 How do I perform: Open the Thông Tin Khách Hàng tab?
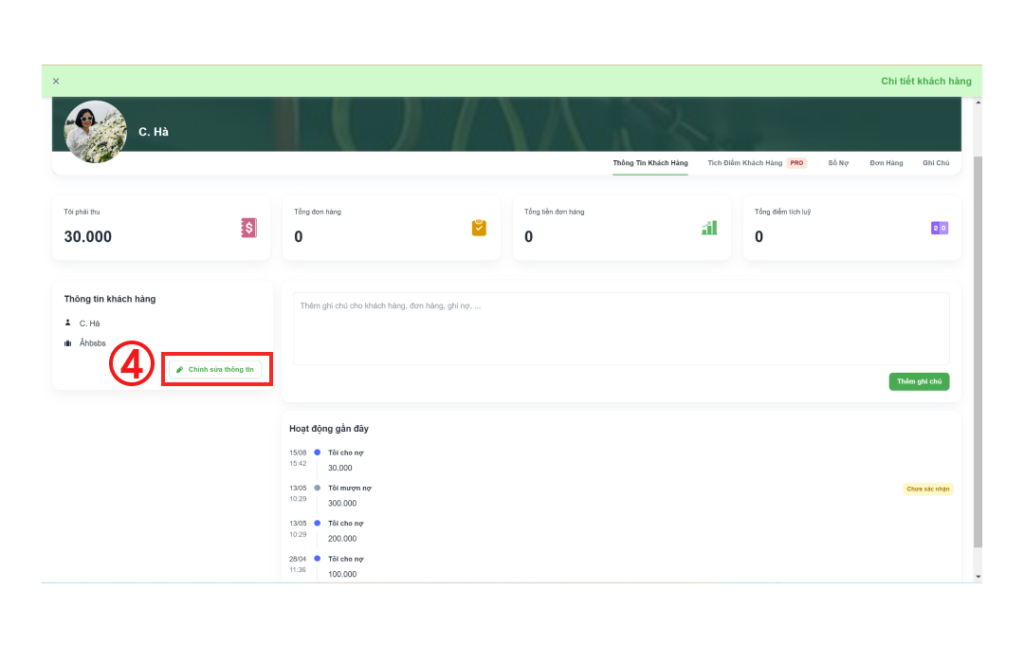(x=650, y=162)
